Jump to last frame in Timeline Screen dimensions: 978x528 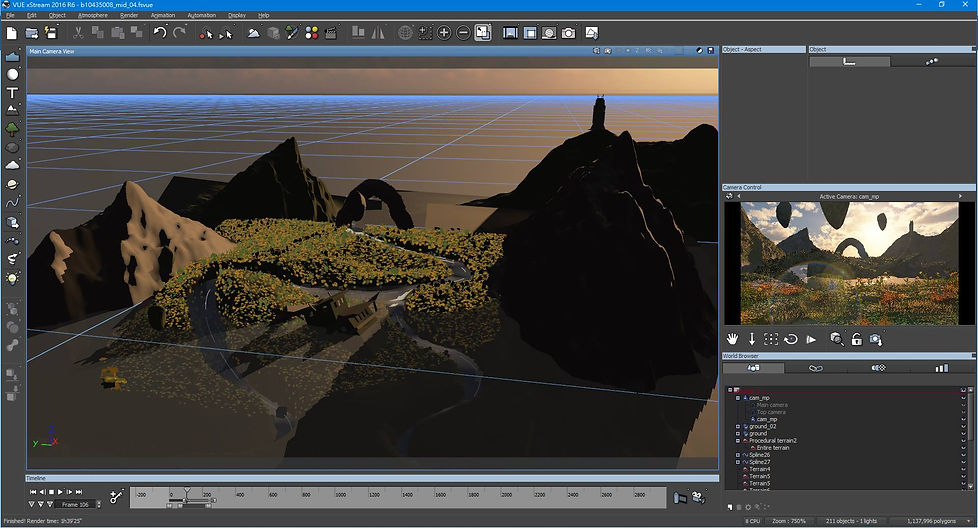[79, 492]
